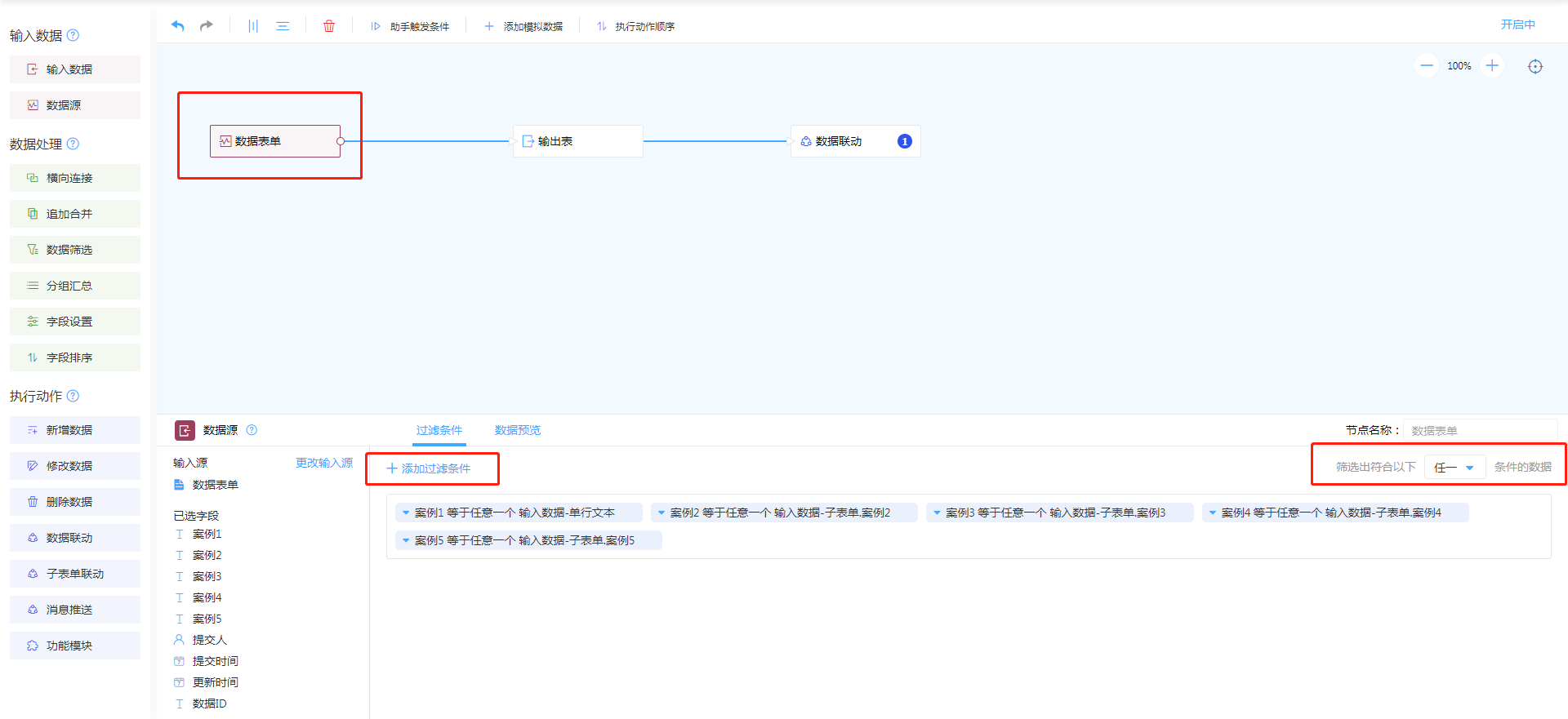Viewport: 1568px width, 719px height.
Task: Click the horizontal align toolbar icon
Action: pos(283,26)
